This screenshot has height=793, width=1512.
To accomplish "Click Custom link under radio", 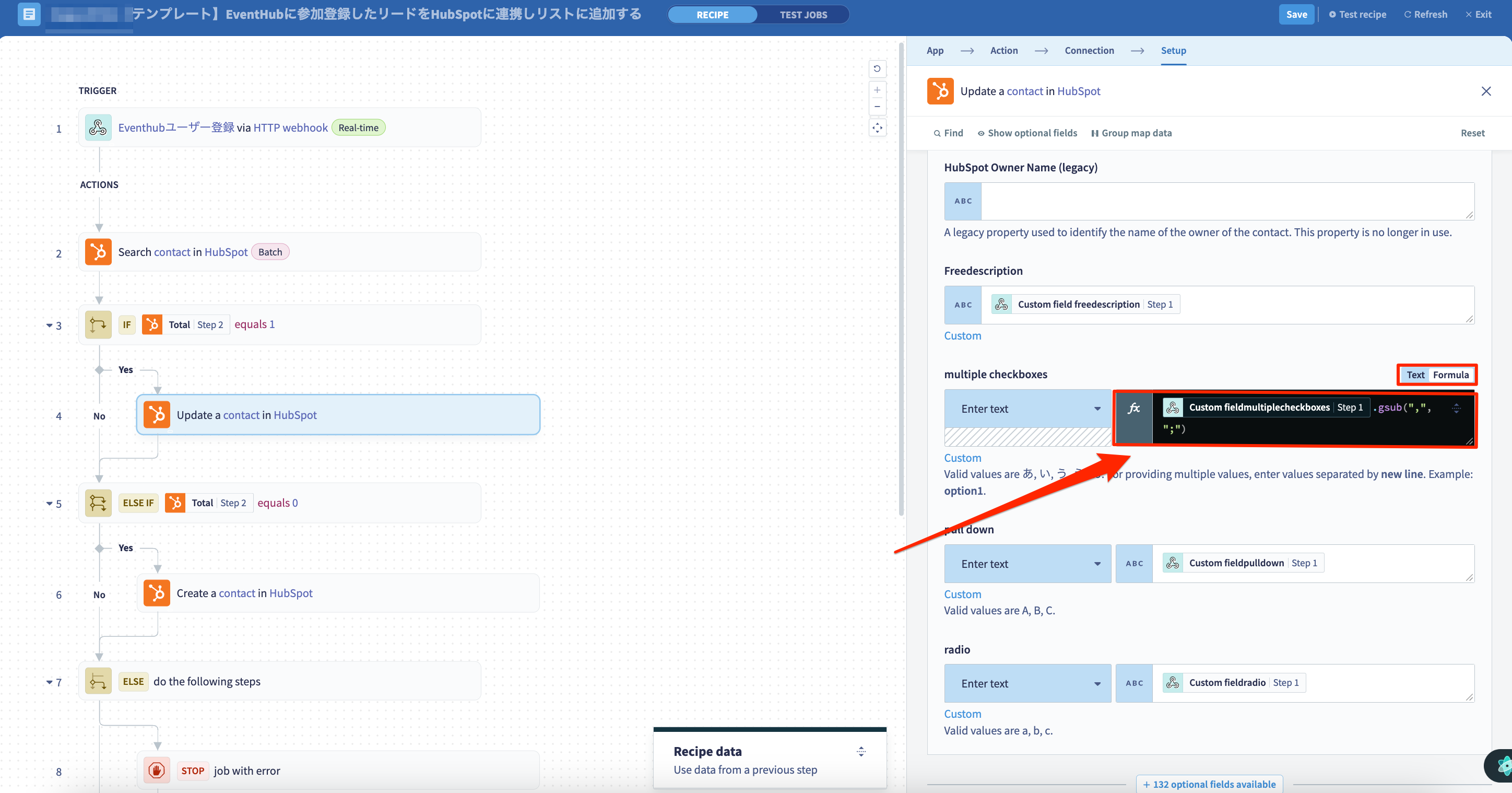I will 962,714.
